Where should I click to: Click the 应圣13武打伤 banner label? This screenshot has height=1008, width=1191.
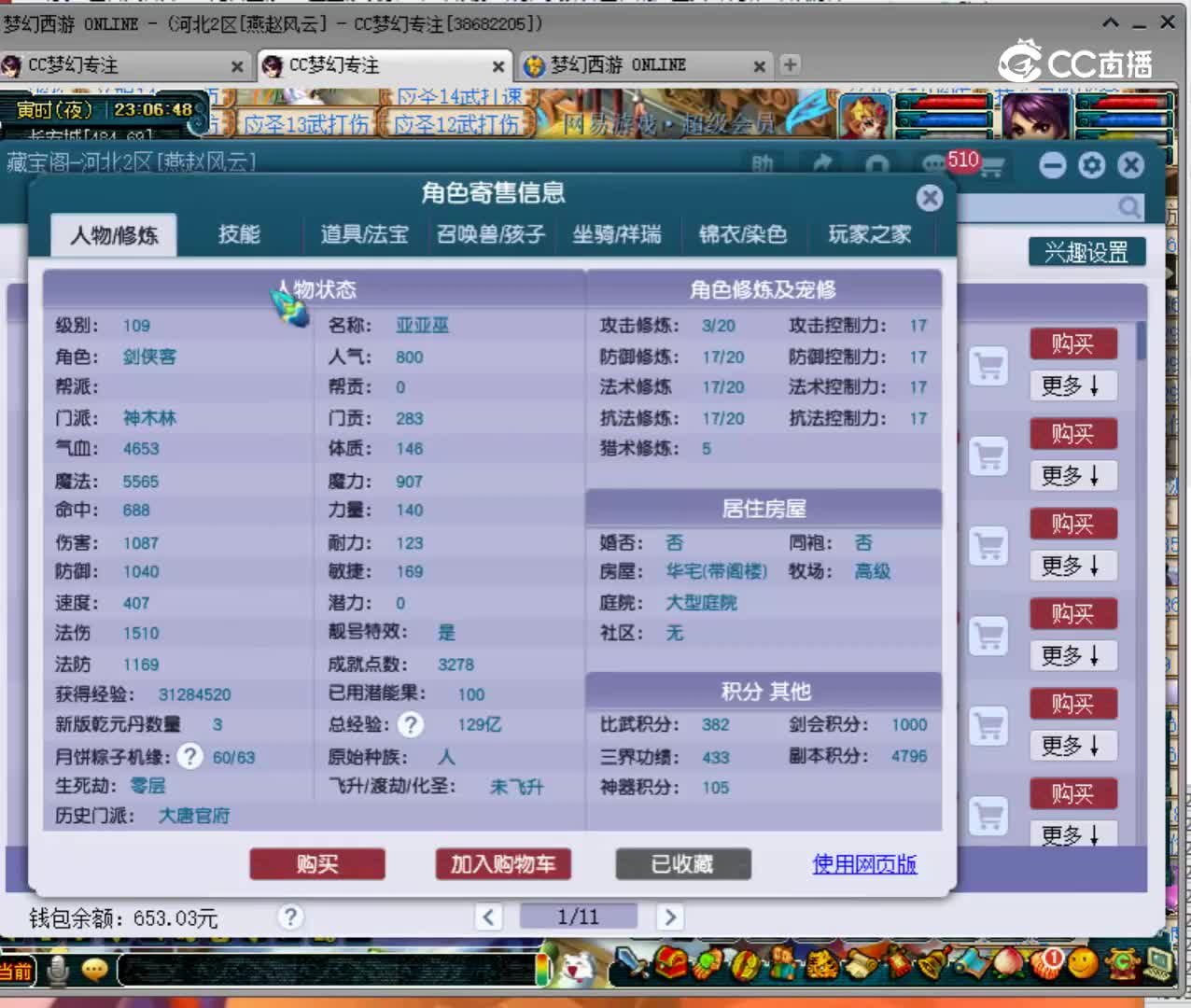click(x=306, y=123)
